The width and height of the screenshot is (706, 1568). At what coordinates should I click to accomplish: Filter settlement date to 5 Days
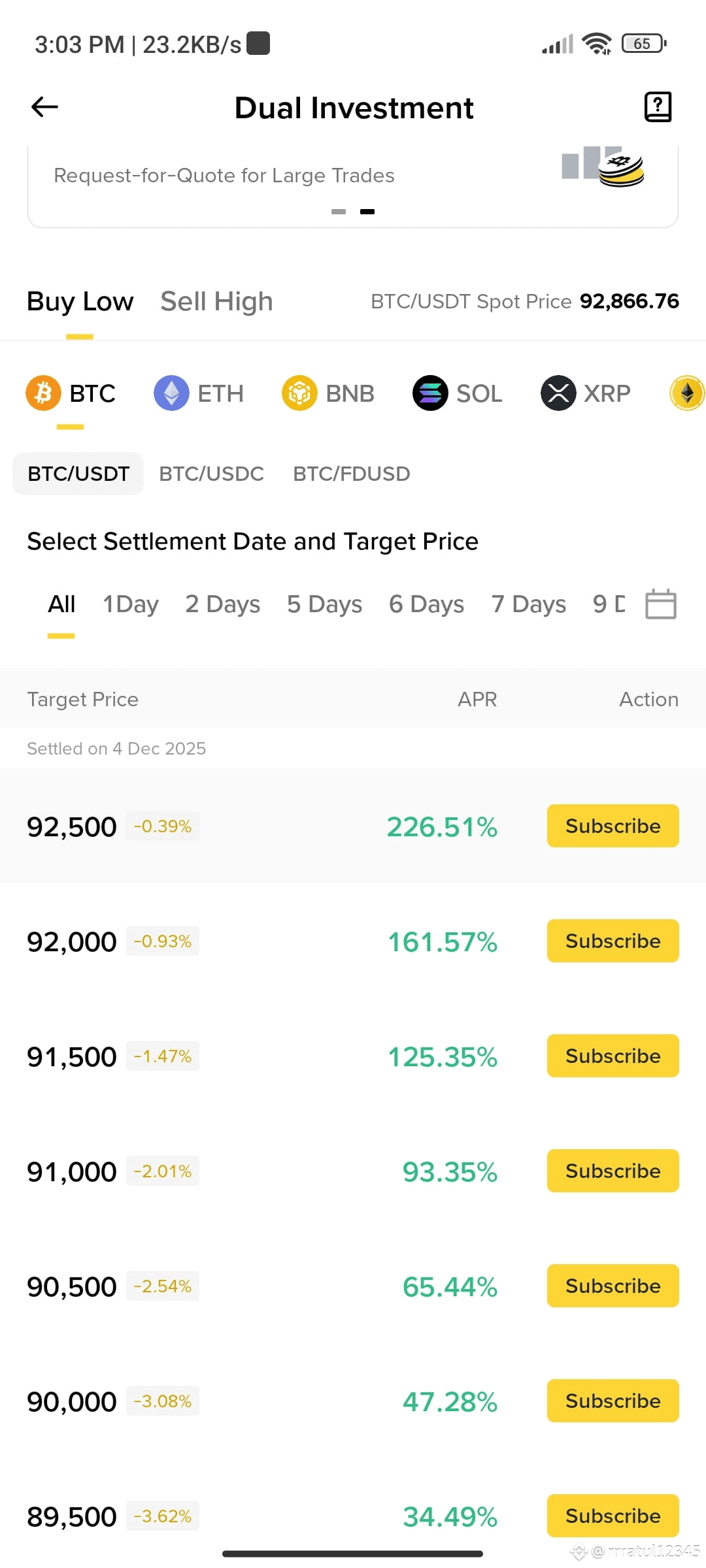(324, 604)
